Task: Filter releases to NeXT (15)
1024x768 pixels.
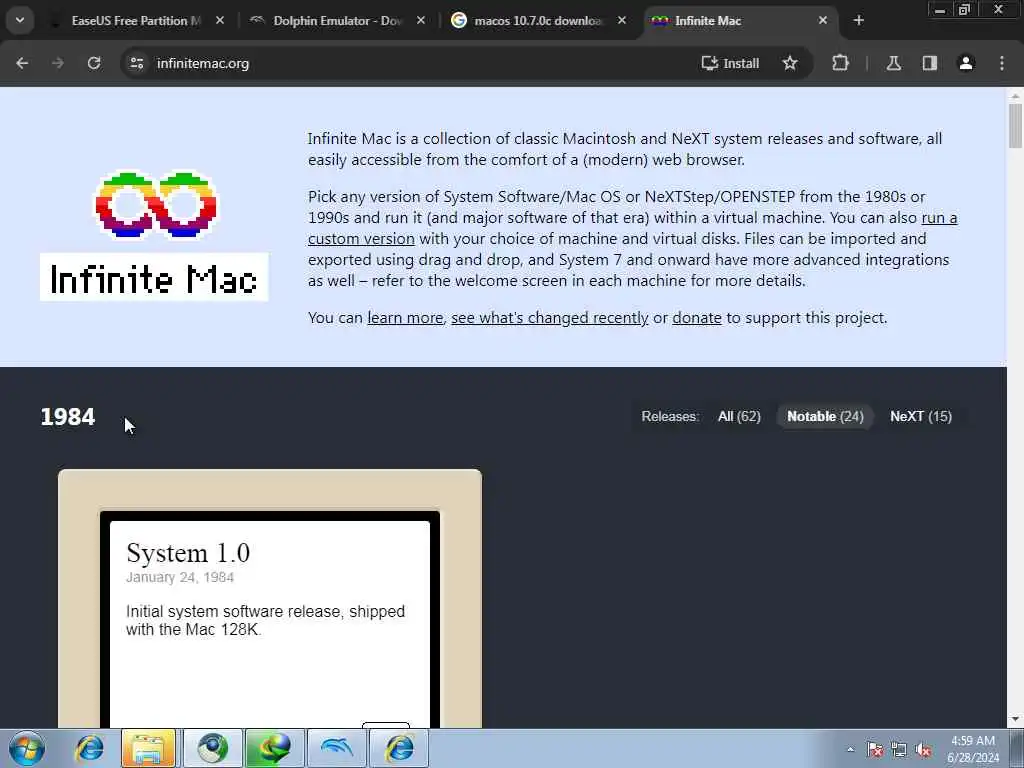Action: tap(921, 417)
